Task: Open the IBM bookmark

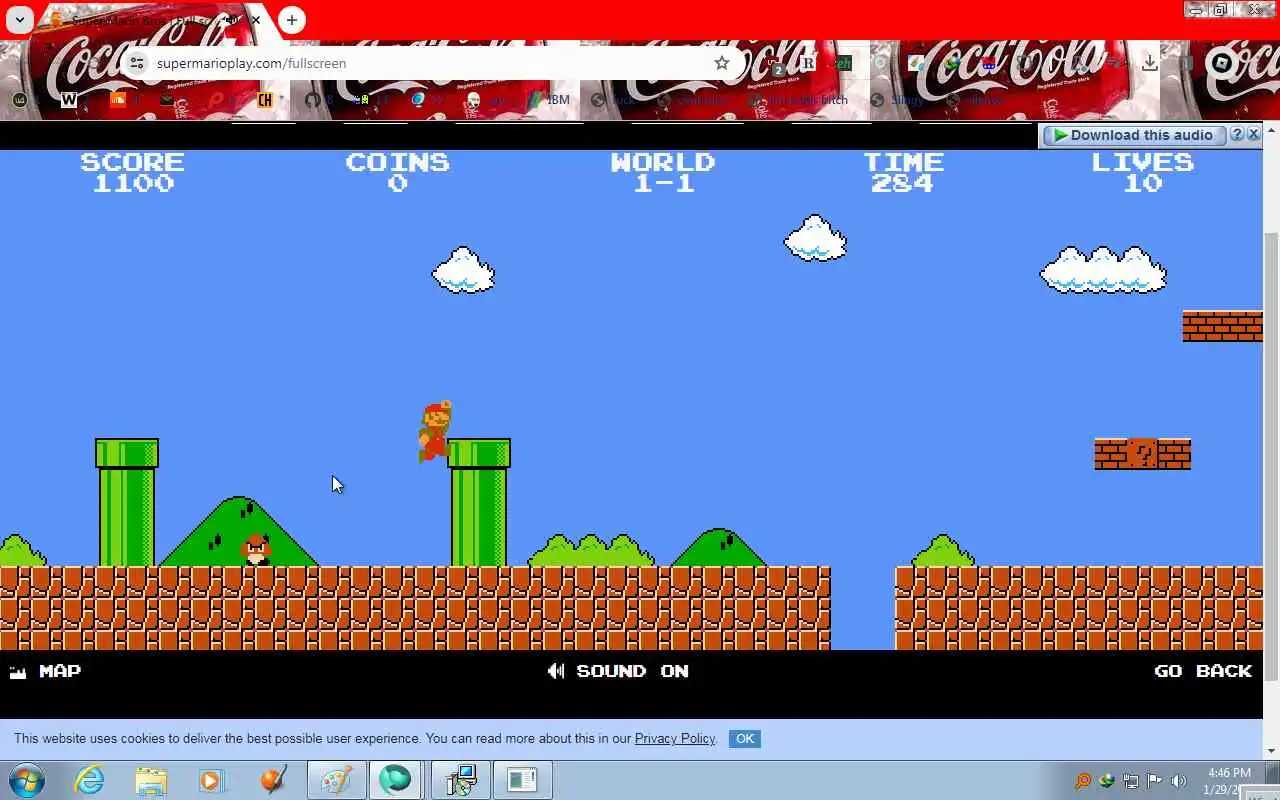Action: coord(548,100)
